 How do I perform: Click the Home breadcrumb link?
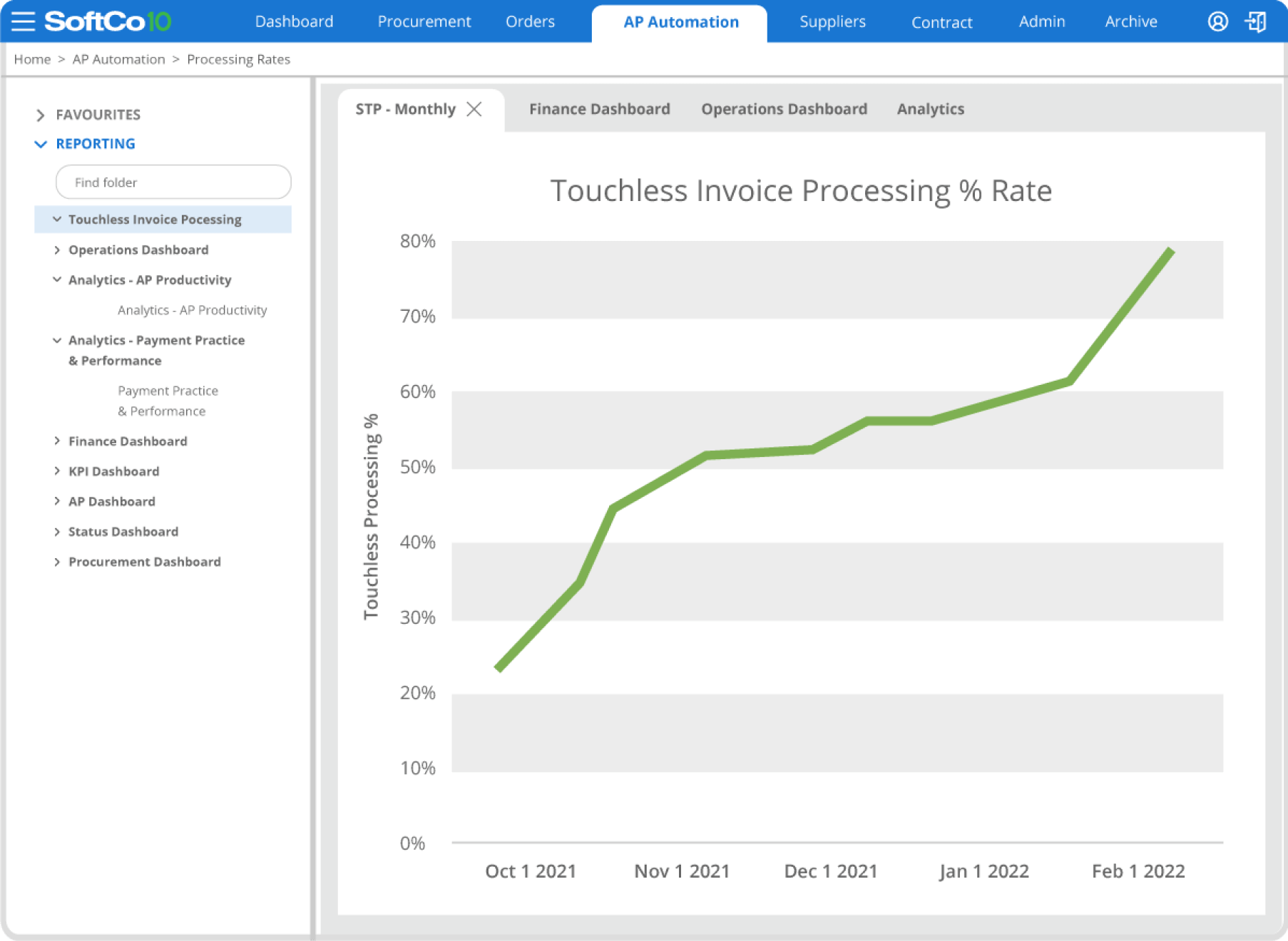tap(32, 59)
